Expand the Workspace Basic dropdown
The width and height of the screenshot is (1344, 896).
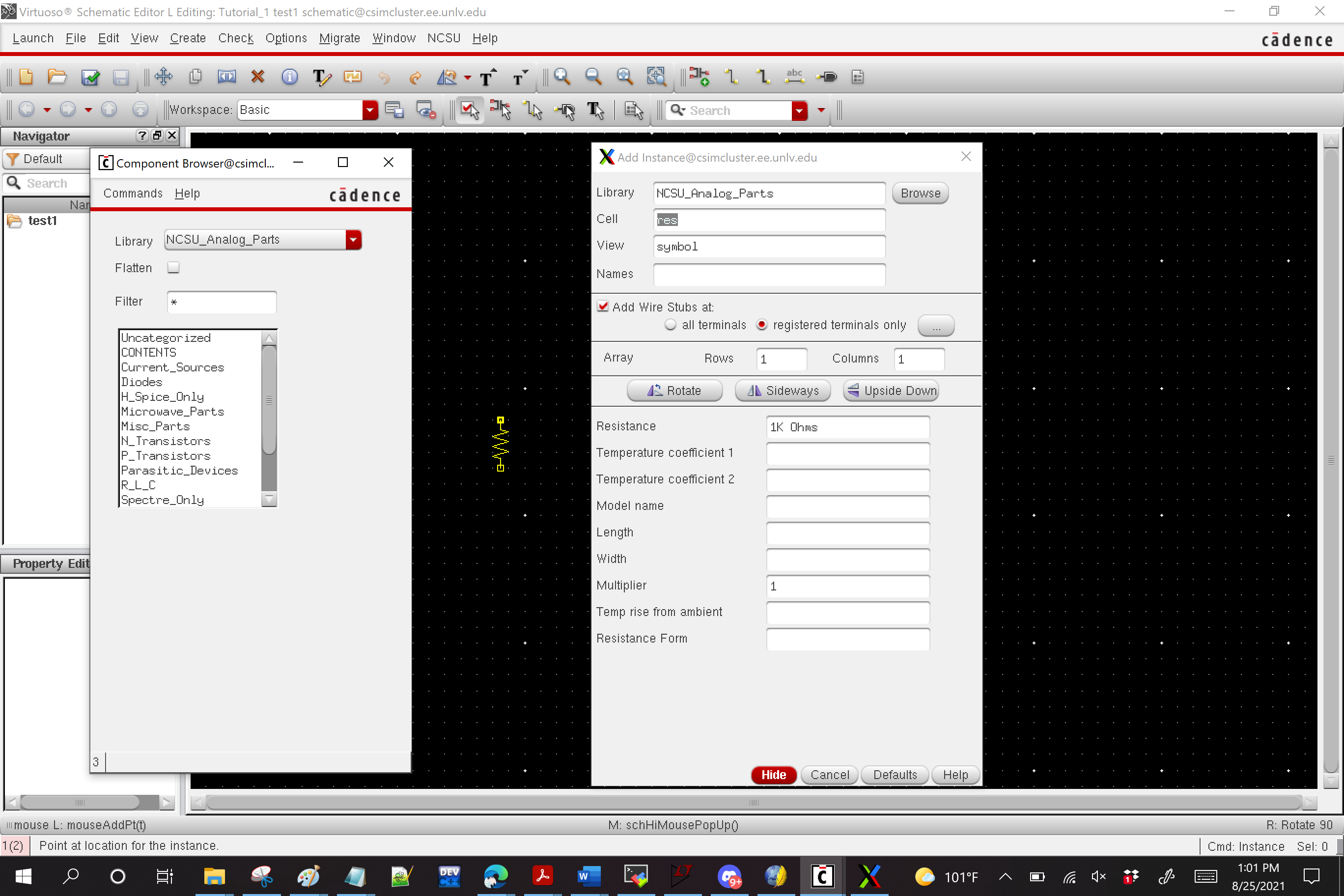[370, 110]
